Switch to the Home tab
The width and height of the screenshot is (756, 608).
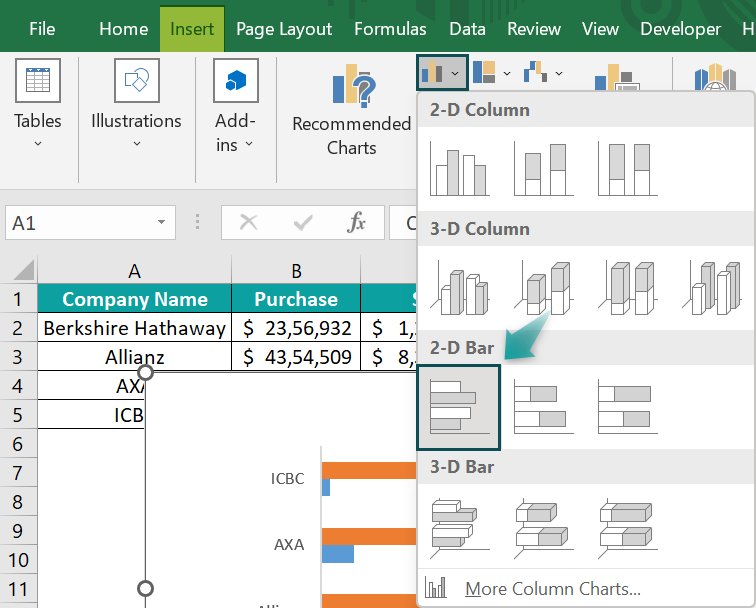(123, 29)
